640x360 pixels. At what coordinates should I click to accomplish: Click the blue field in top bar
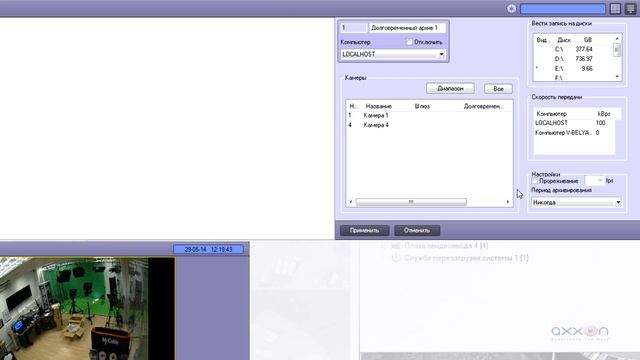coord(563,9)
